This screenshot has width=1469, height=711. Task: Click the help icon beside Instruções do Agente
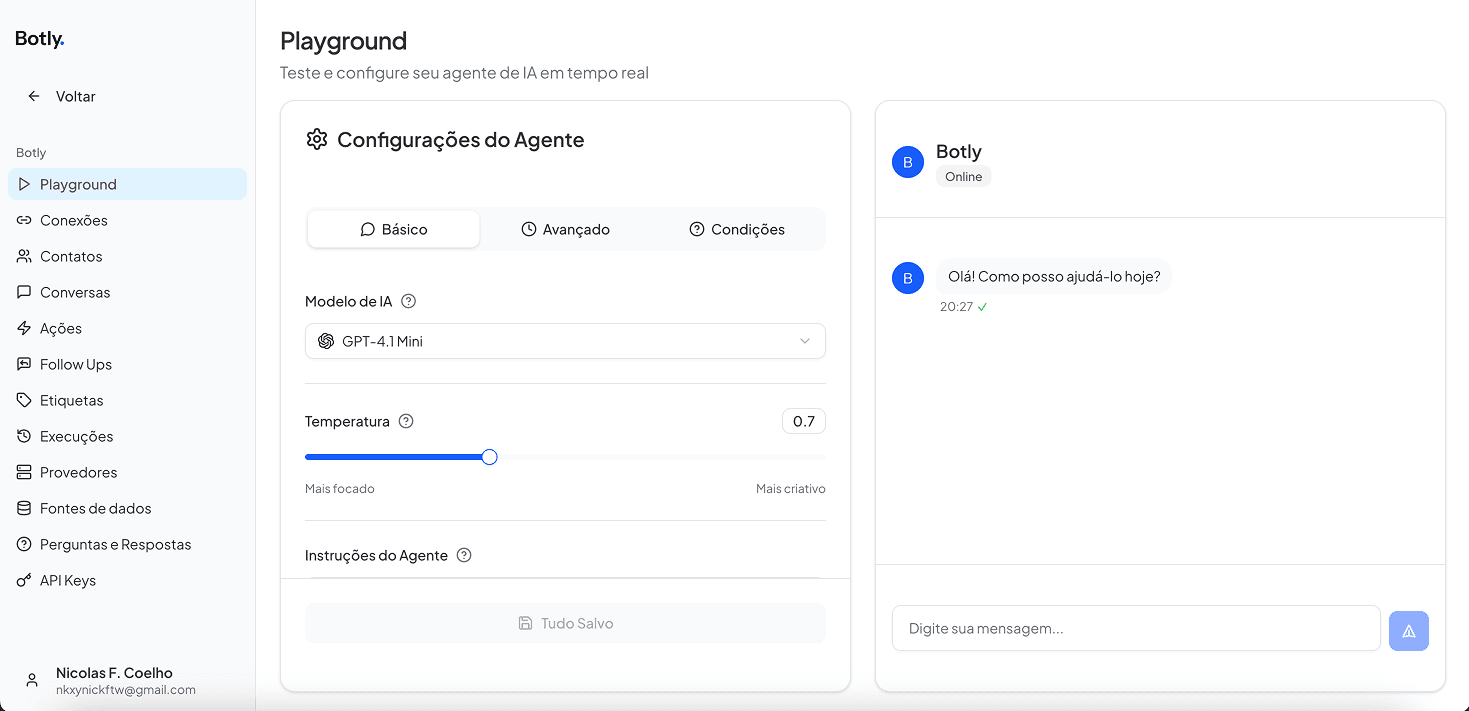click(464, 555)
